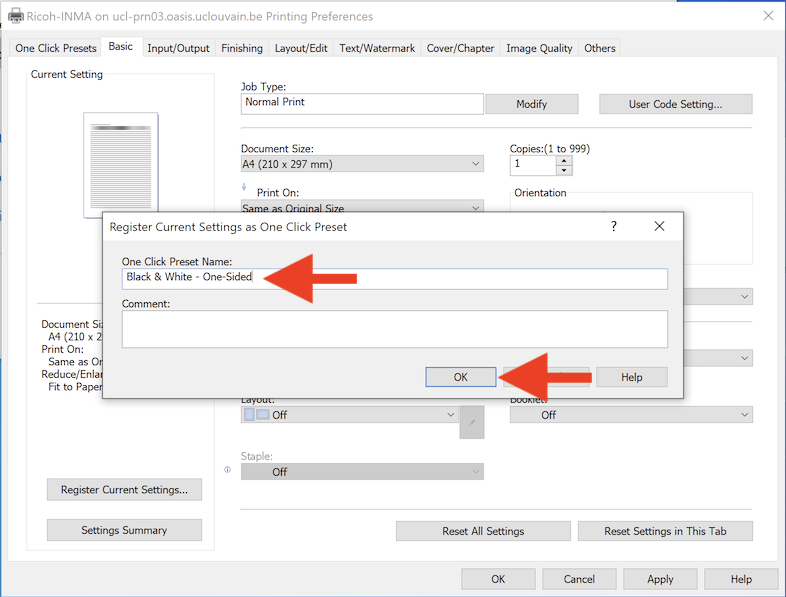Image resolution: width=786 pixels, height=597 pixels.
Task: Open the Layout Off dropdown
Action: click(x=349, y=415)
